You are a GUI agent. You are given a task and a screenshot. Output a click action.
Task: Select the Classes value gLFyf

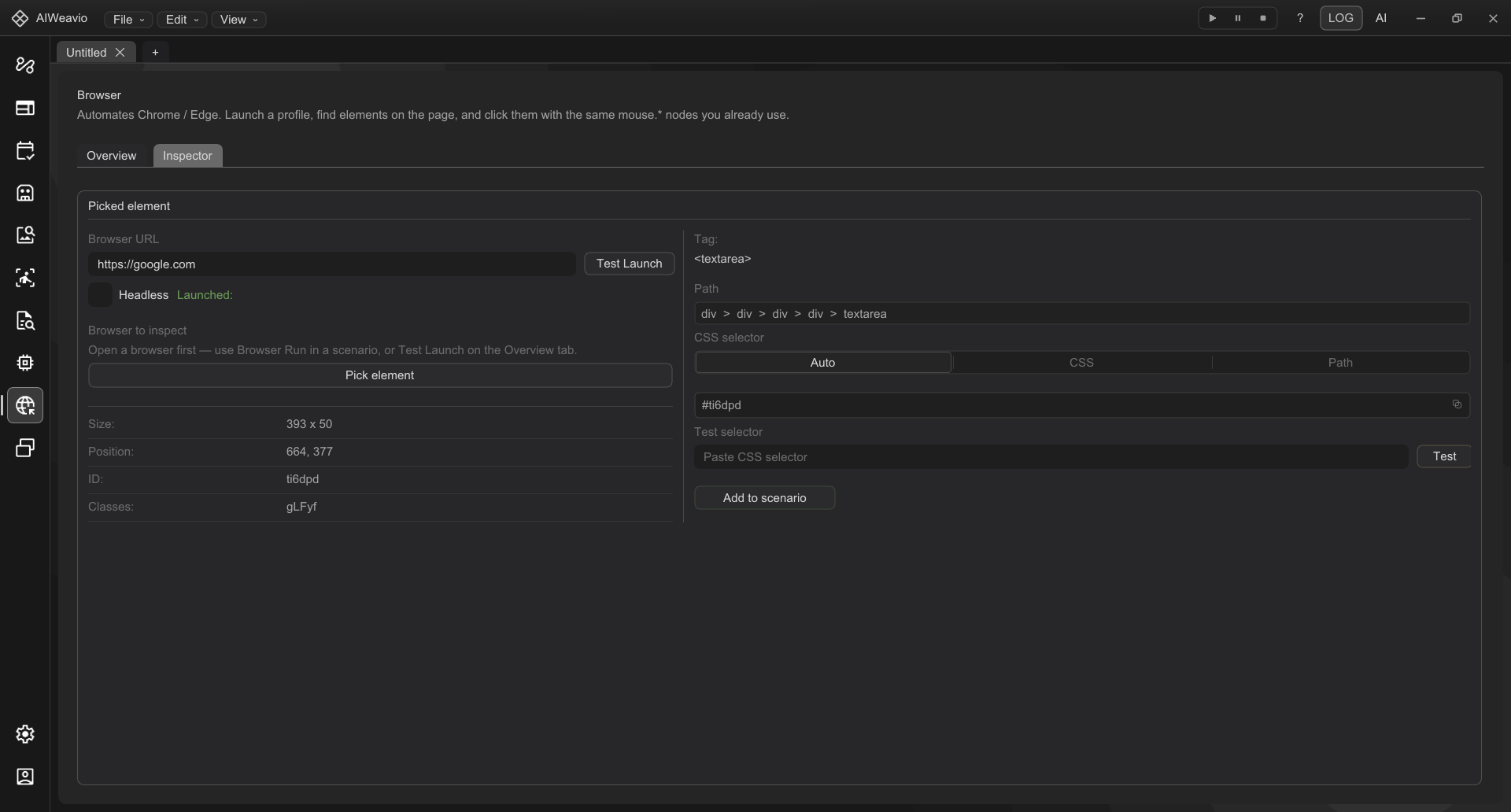[301, 507]
